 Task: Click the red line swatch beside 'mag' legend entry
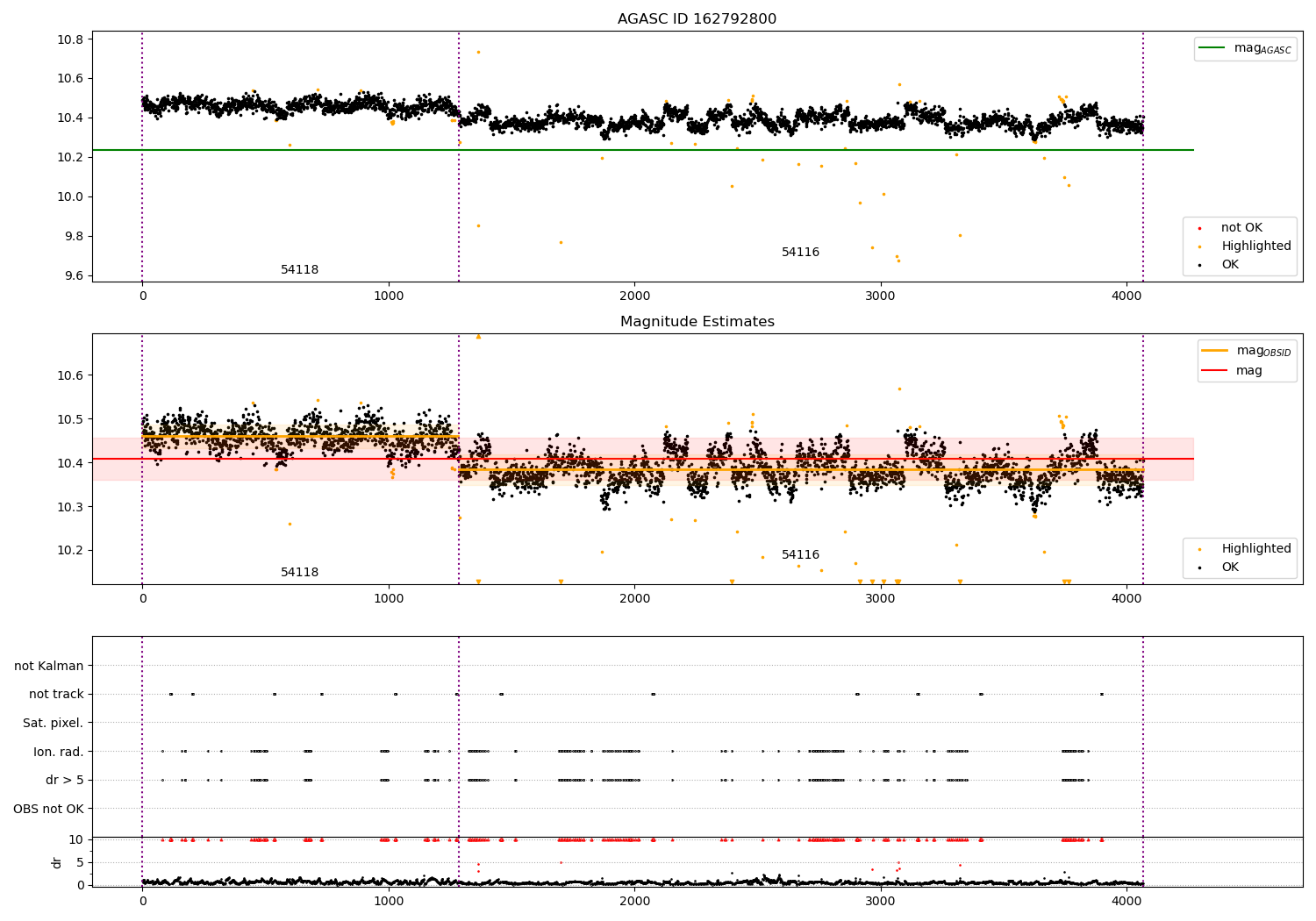(x=1213, y=370)
